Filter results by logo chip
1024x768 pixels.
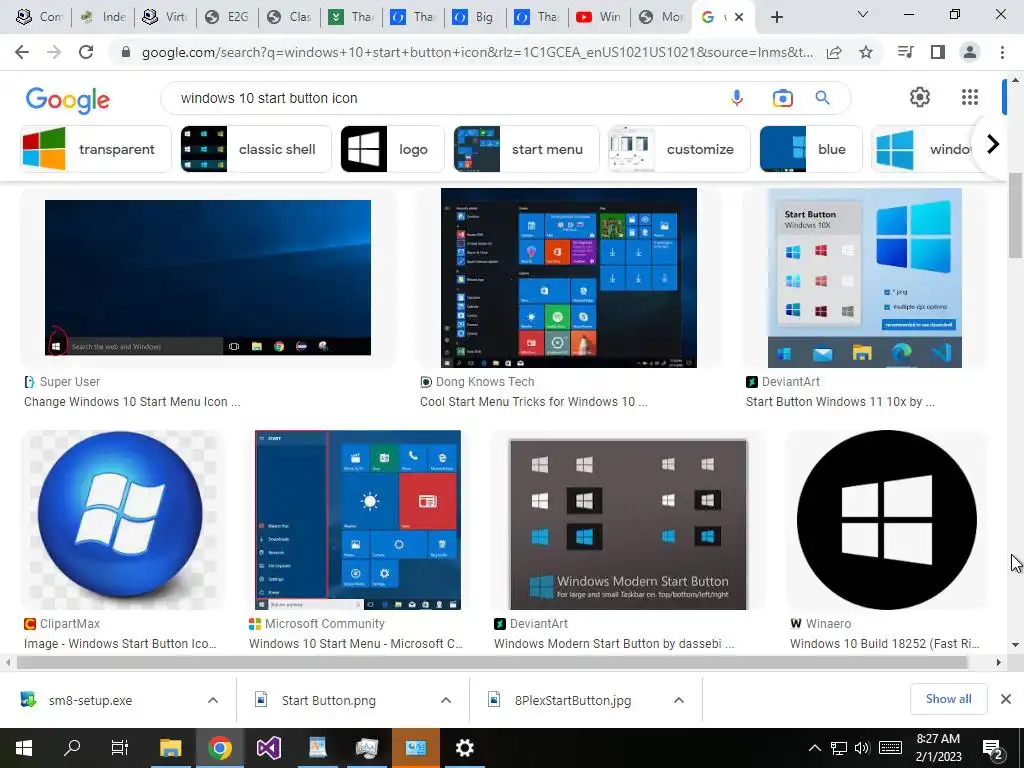392,149
